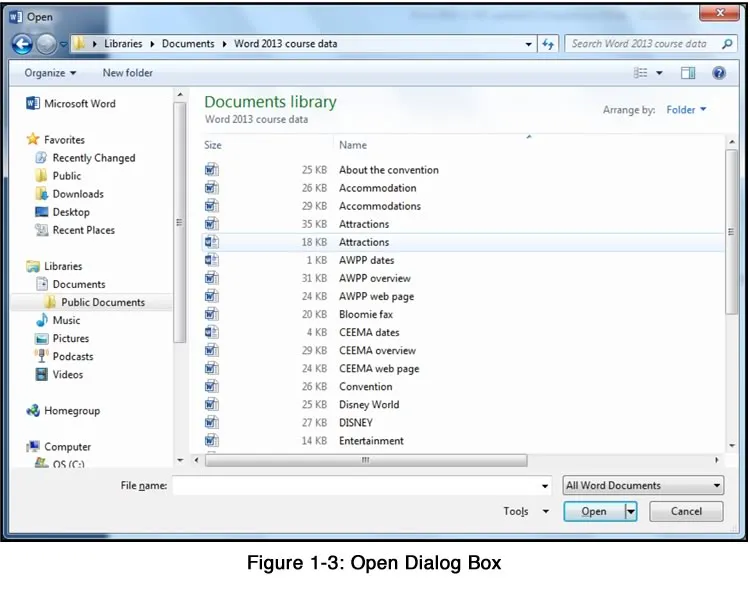Open the Arrange by Folder dropdown

tap(686, 110)
